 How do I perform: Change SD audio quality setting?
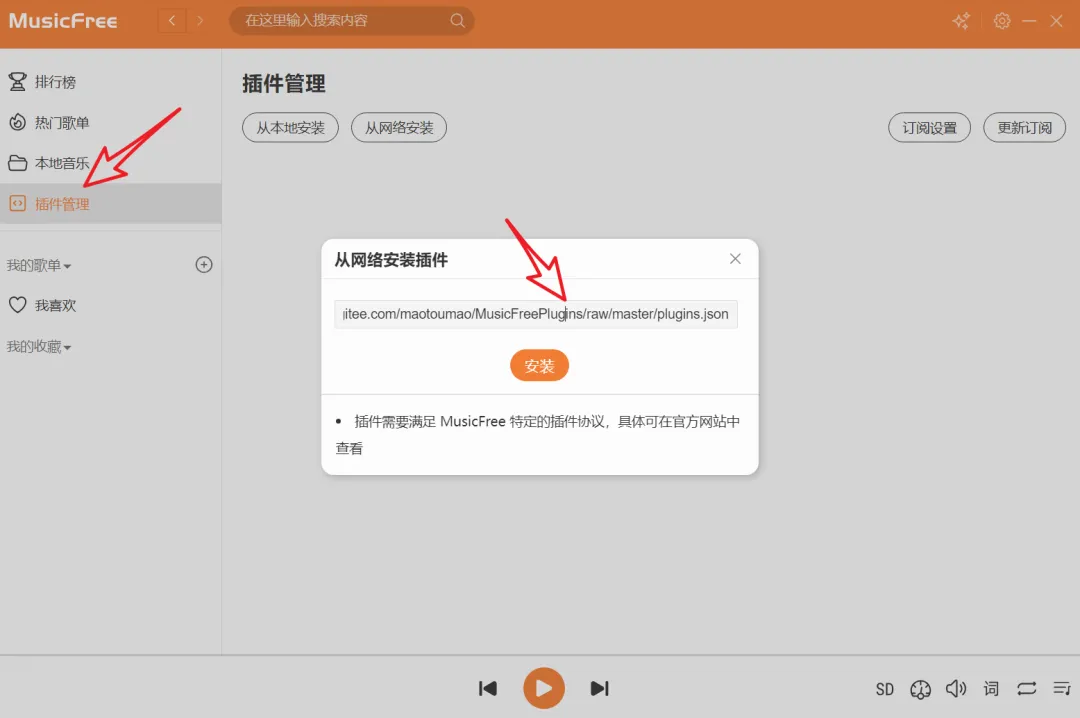point(884,689)
